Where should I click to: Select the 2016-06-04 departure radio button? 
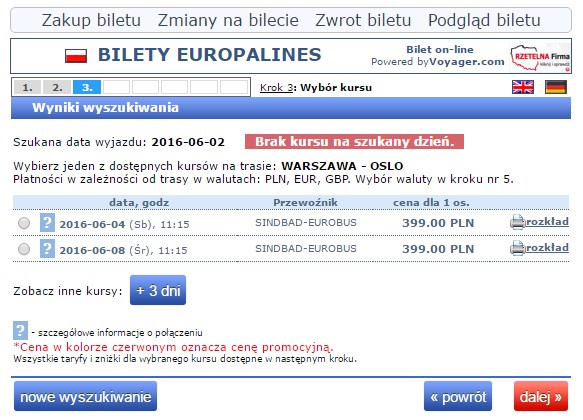(24, 223)
